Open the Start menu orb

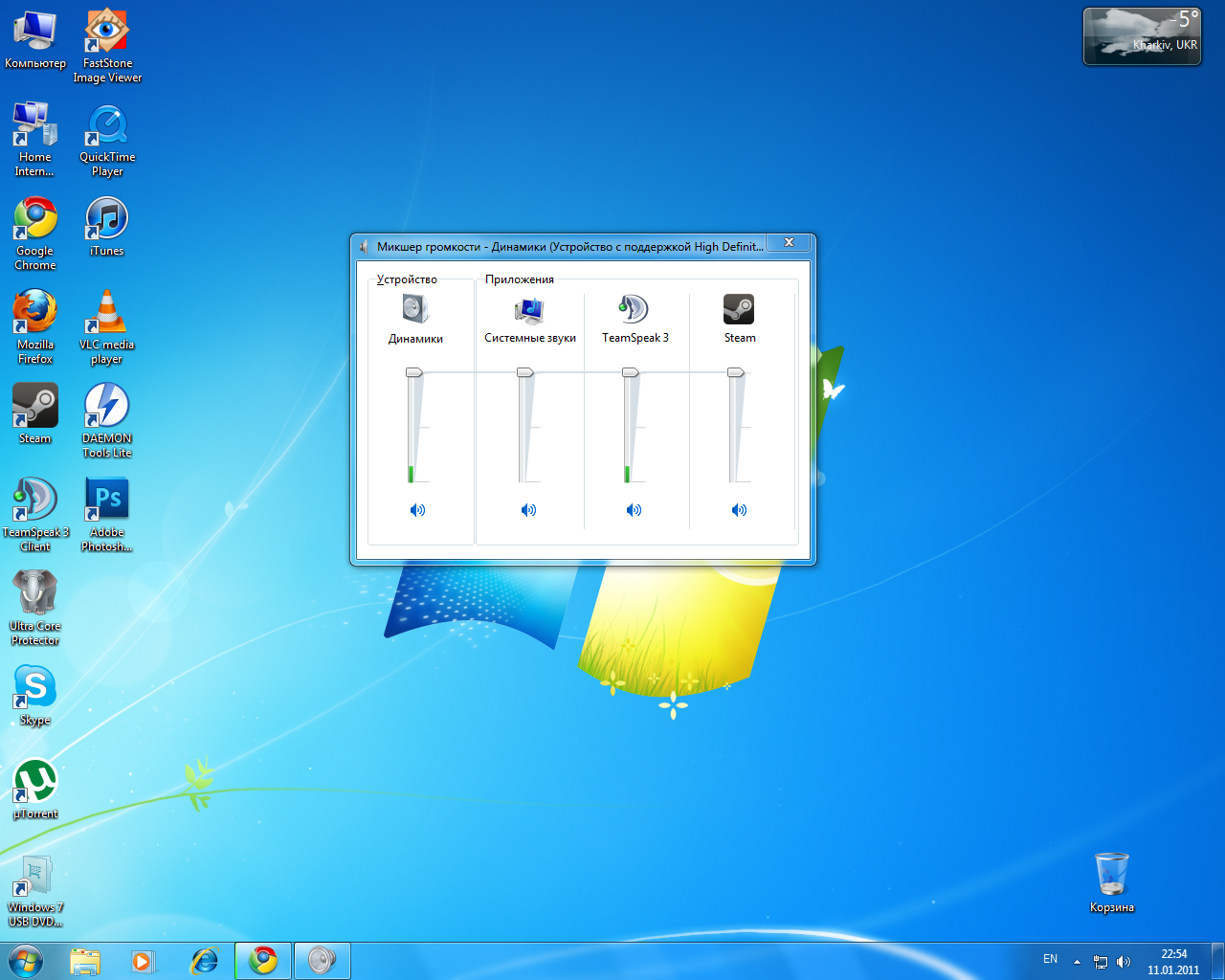pos(26,960)
